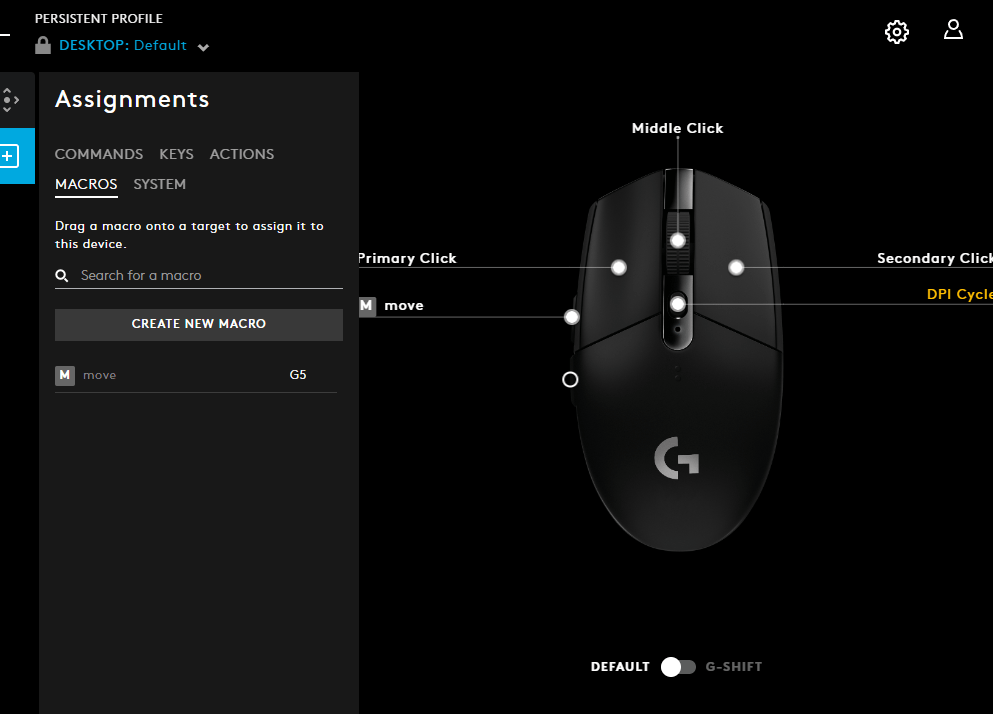Click the M icon of move macro row

(65, 375)
